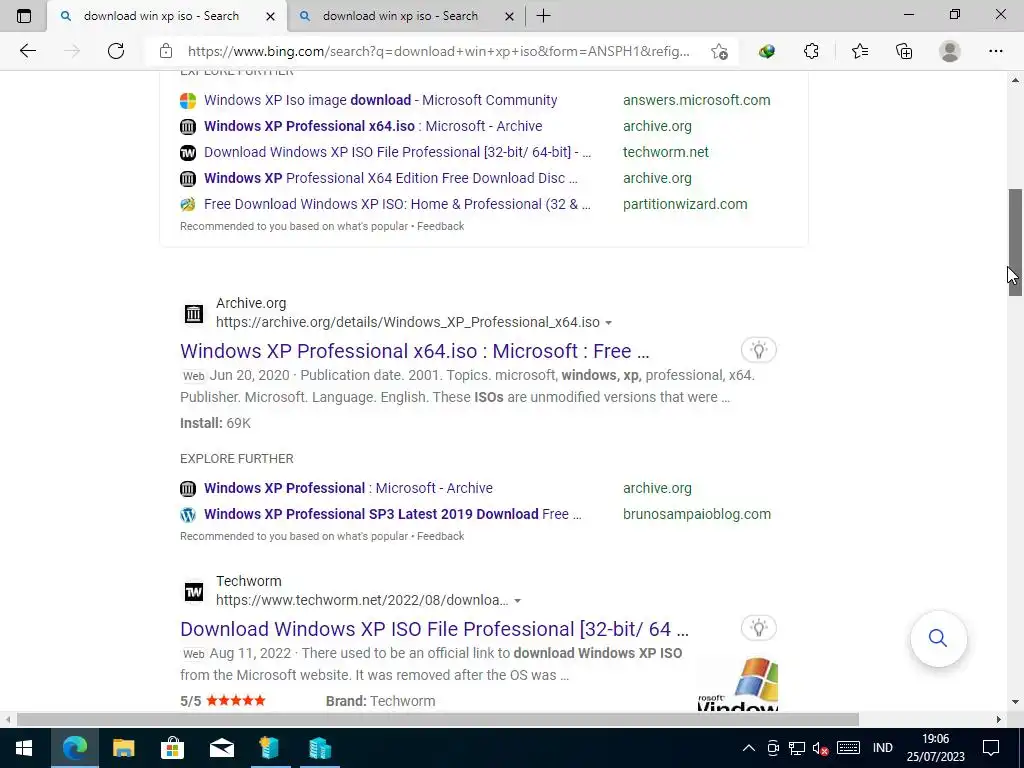
Task: Click the scroll right arrow of horizontal scrollbar
Action: click(998, 719)
